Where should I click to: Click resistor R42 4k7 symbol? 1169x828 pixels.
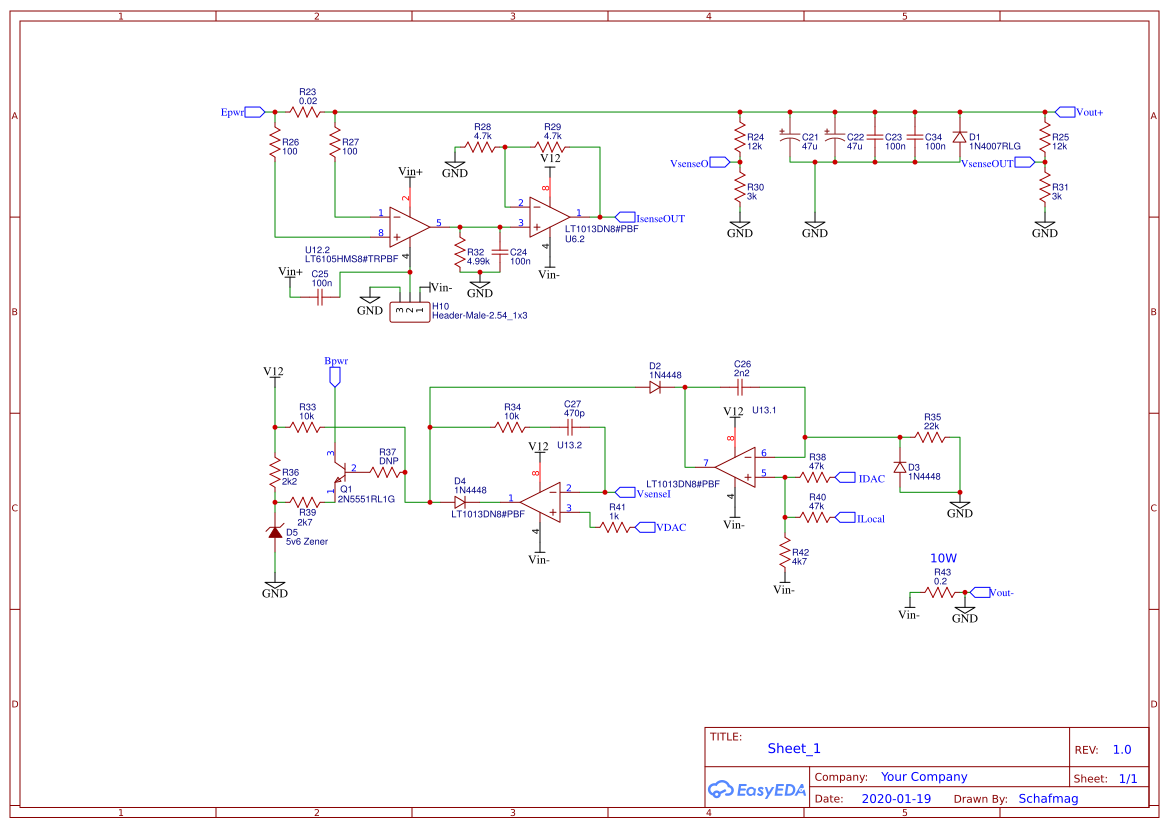point(784,552)
